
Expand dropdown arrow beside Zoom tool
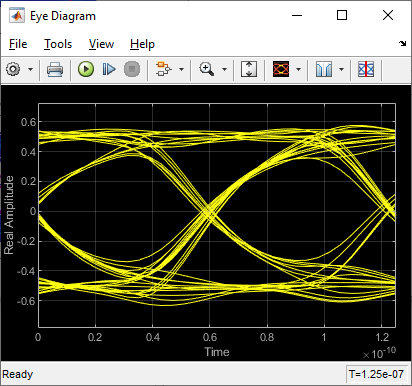(224, 69)
